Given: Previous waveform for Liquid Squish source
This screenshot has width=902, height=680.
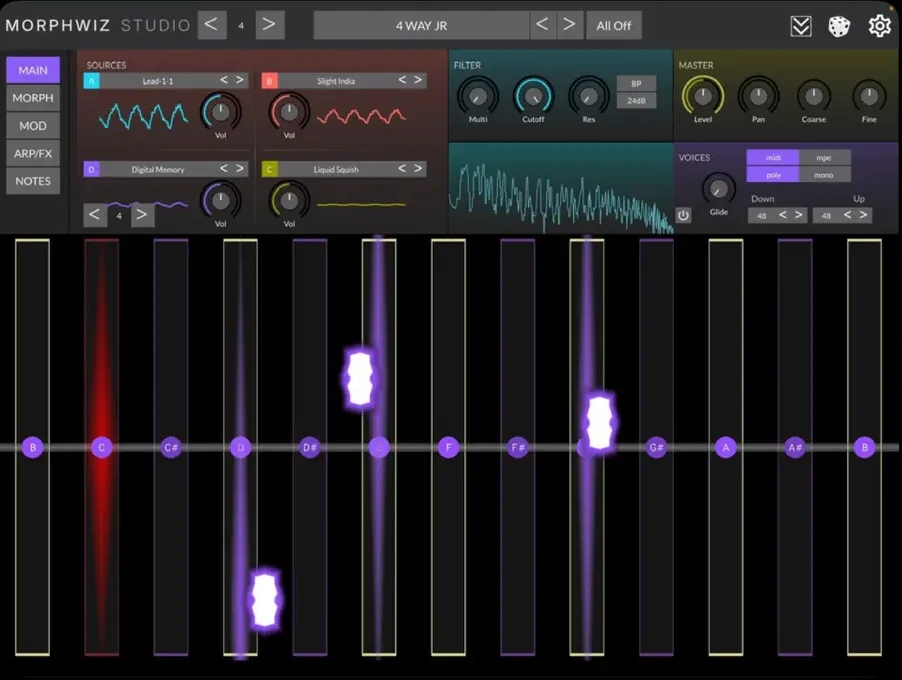Looking at the screenshot, I should (402, 169).
